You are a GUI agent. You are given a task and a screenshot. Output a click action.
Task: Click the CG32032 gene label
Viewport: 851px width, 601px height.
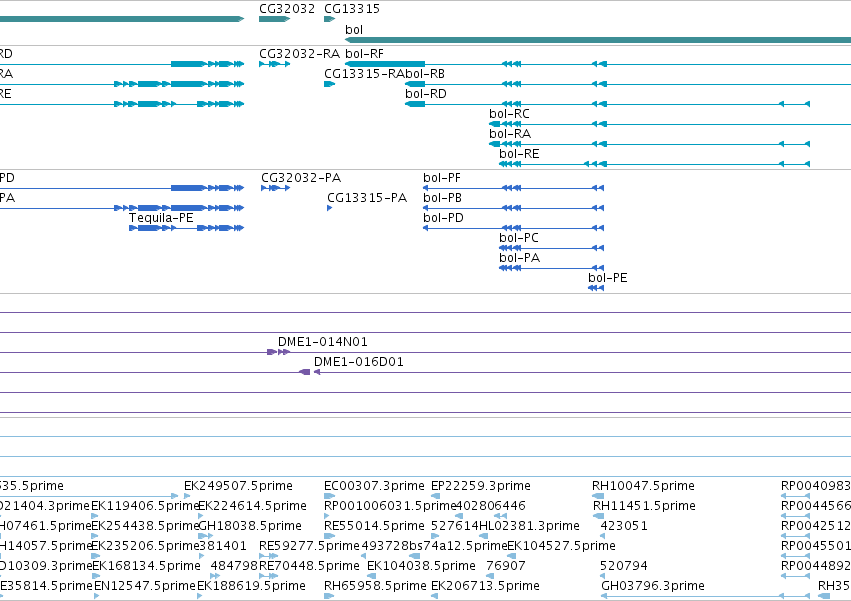coord(287,9)
